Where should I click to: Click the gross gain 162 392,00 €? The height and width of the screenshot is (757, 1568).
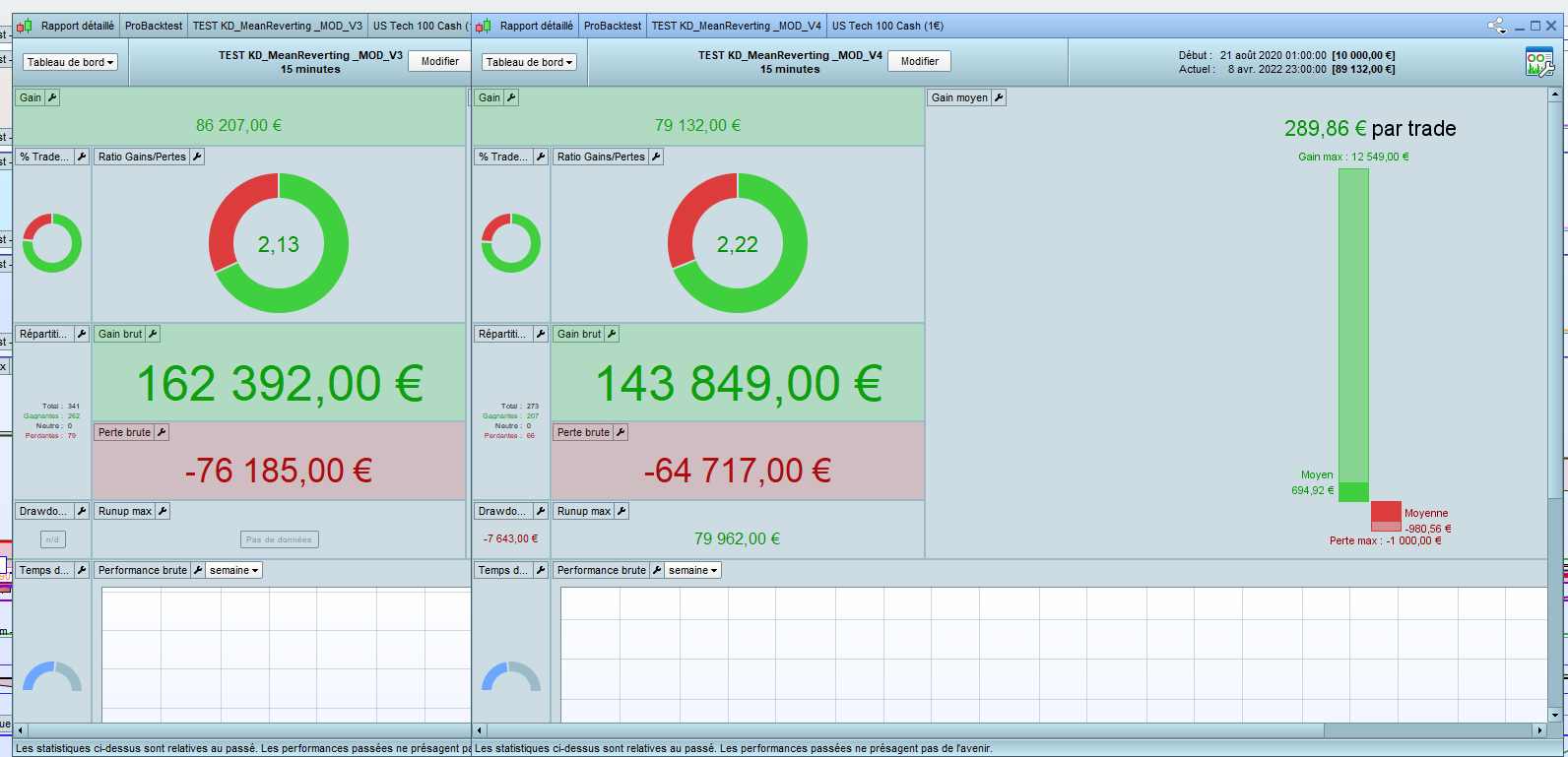pyautogui.click(x=280, y=383)
